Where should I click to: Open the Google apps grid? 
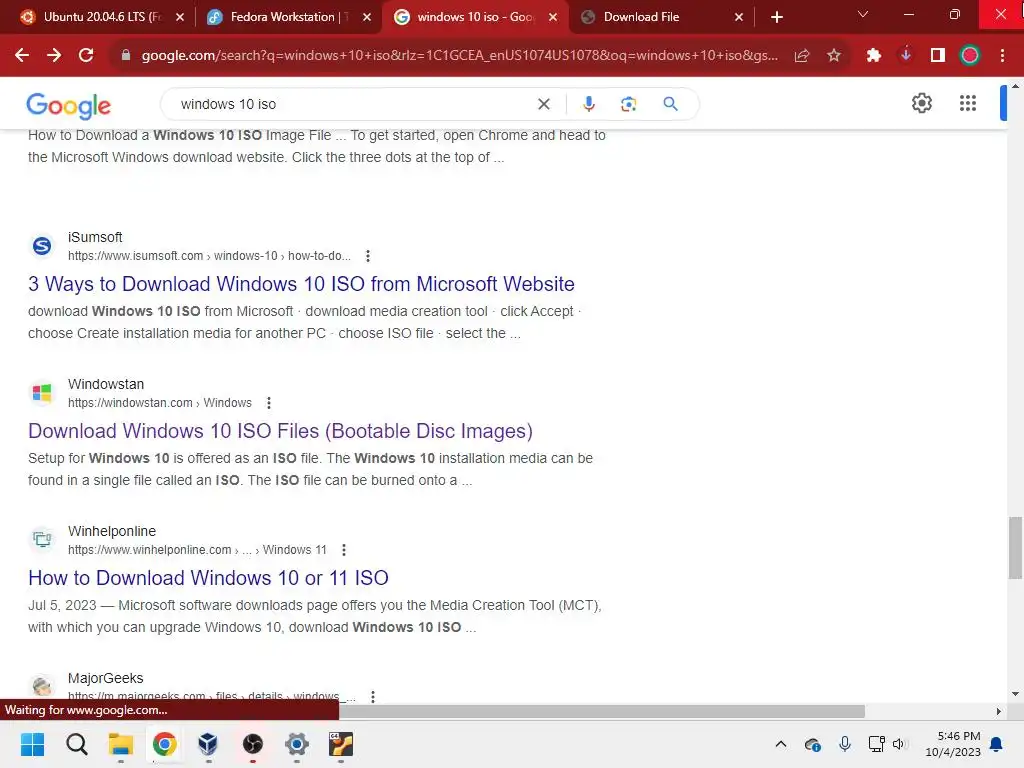(x=967, y=103)
